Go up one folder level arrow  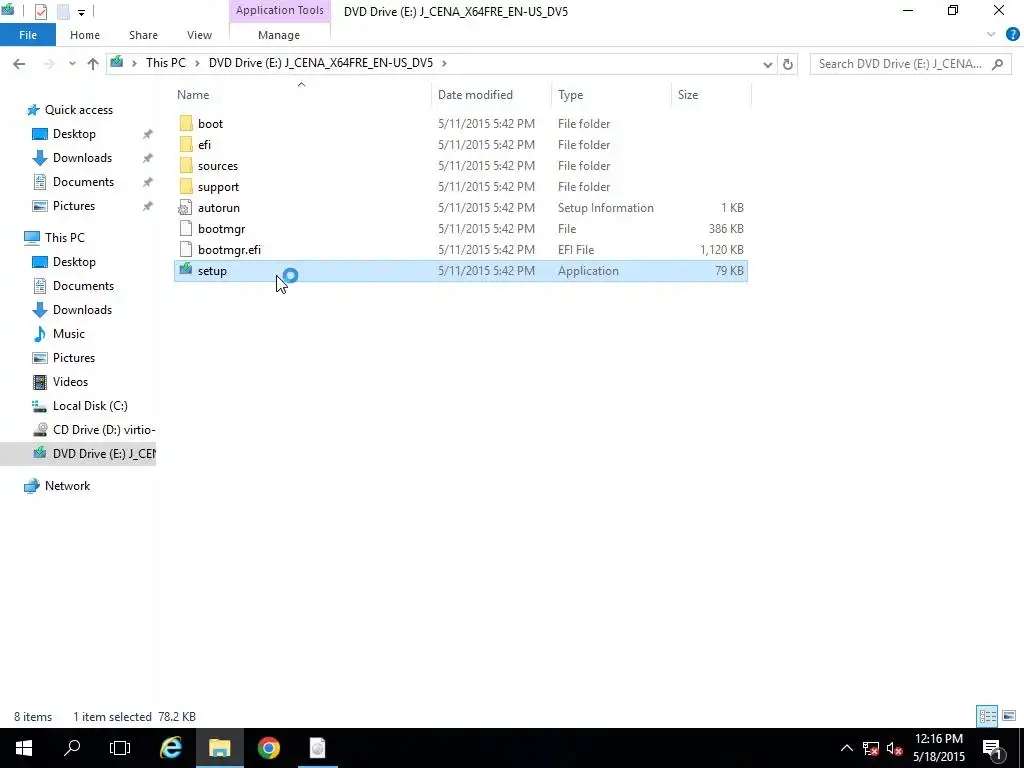[93, 63]
